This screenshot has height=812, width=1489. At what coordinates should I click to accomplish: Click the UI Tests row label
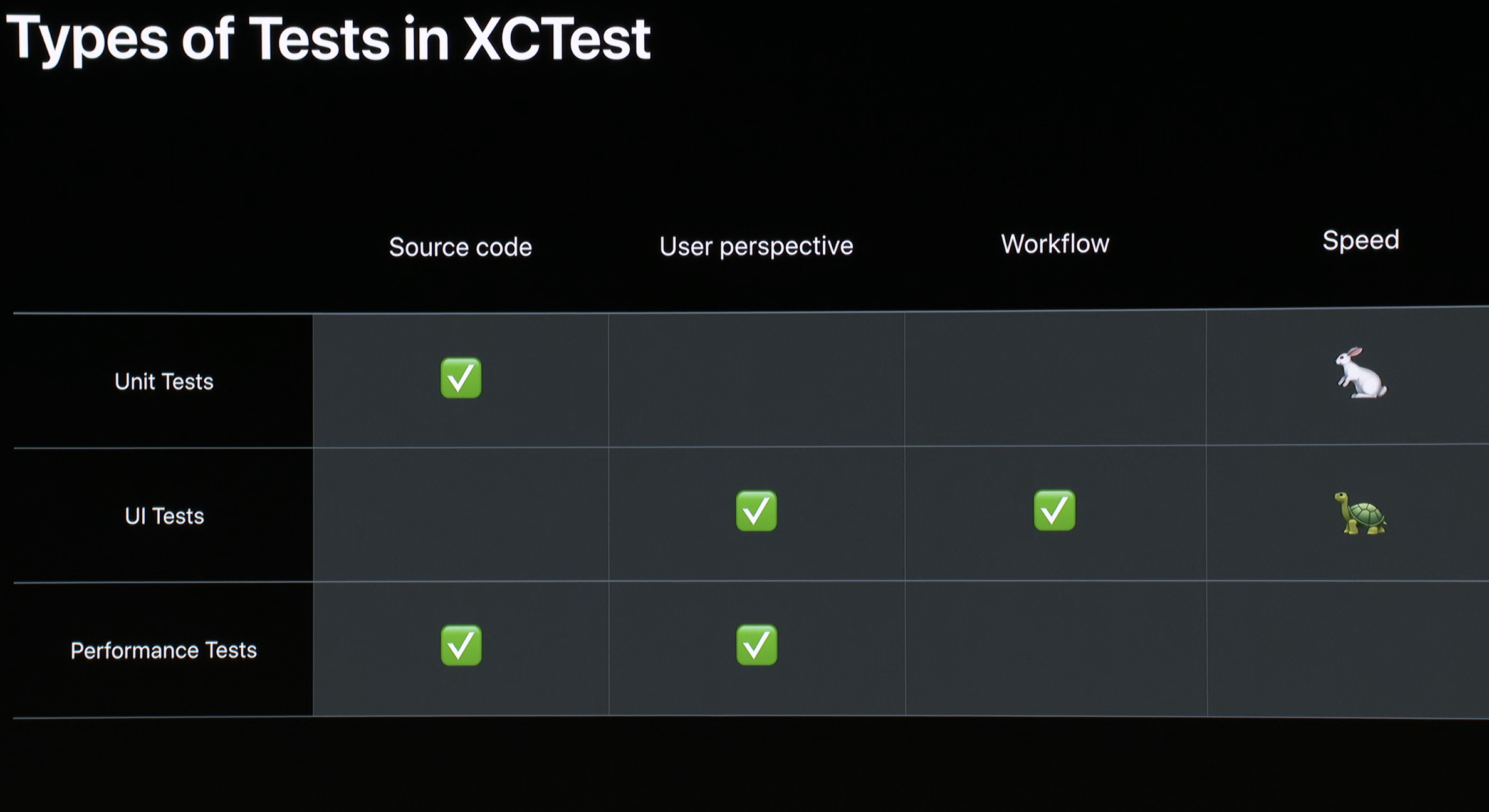[164, 516]
